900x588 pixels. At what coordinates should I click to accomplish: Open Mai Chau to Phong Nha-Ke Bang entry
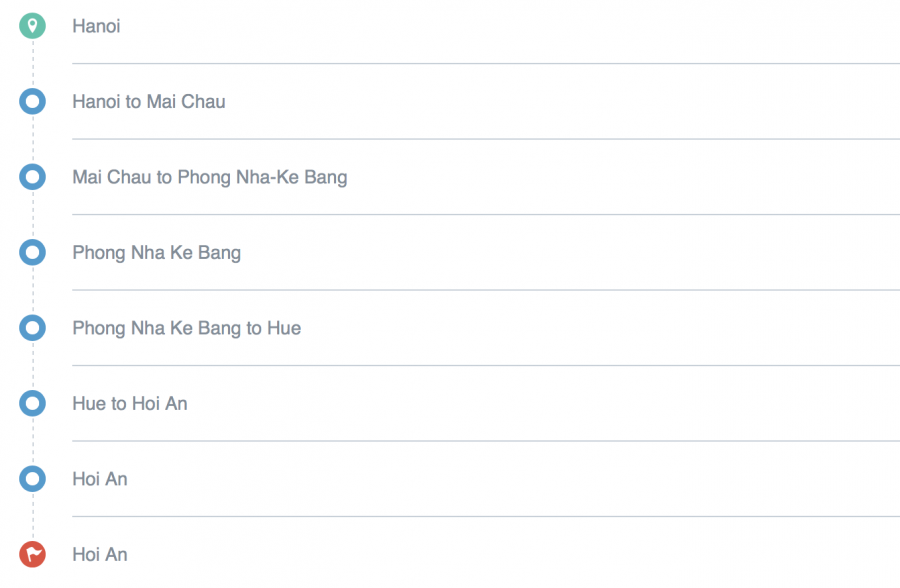click(x=210, y=177)
